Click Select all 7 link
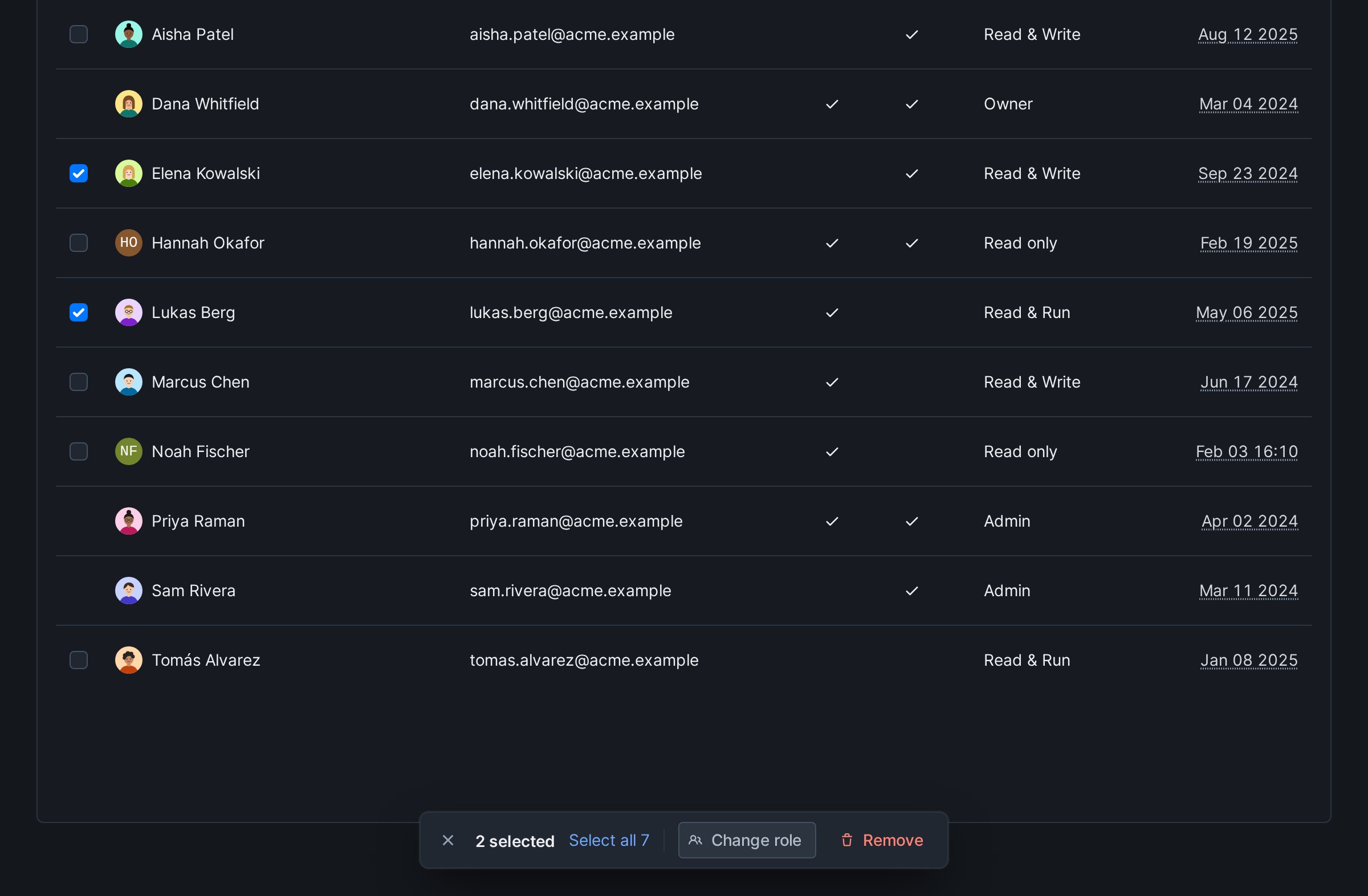 609,841
